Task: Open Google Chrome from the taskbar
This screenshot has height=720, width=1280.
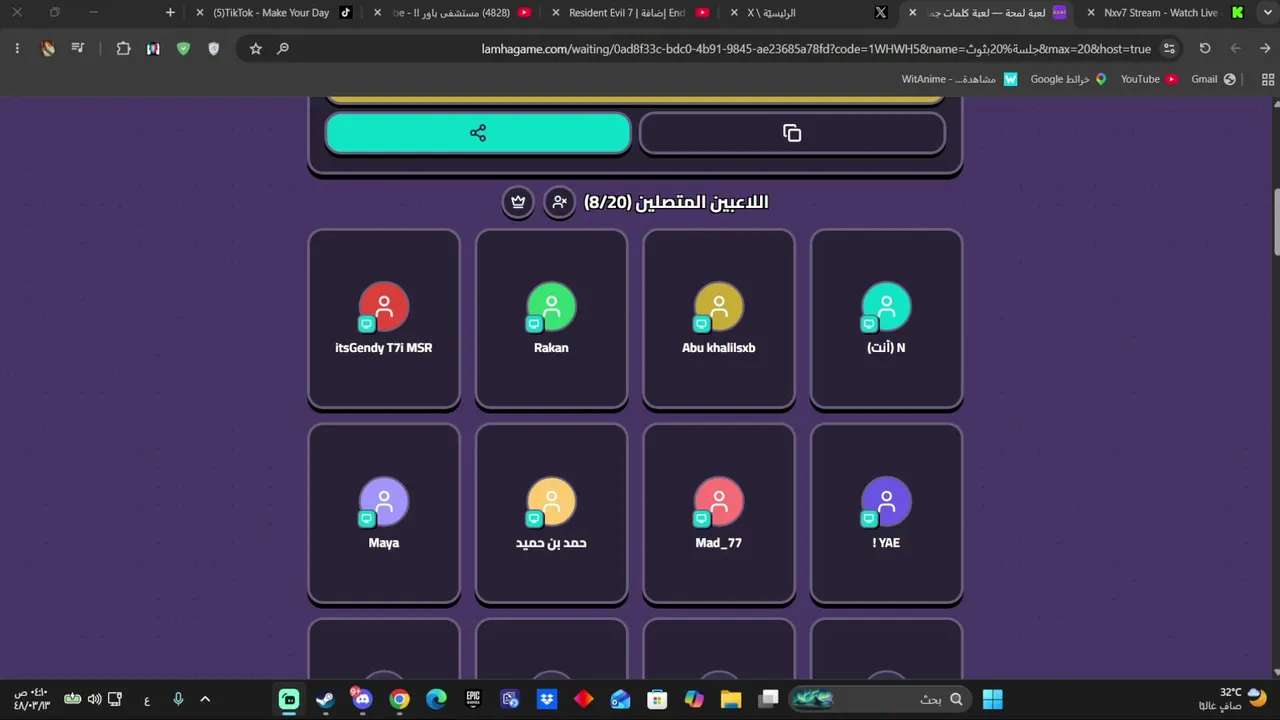Action: [399, 699]
